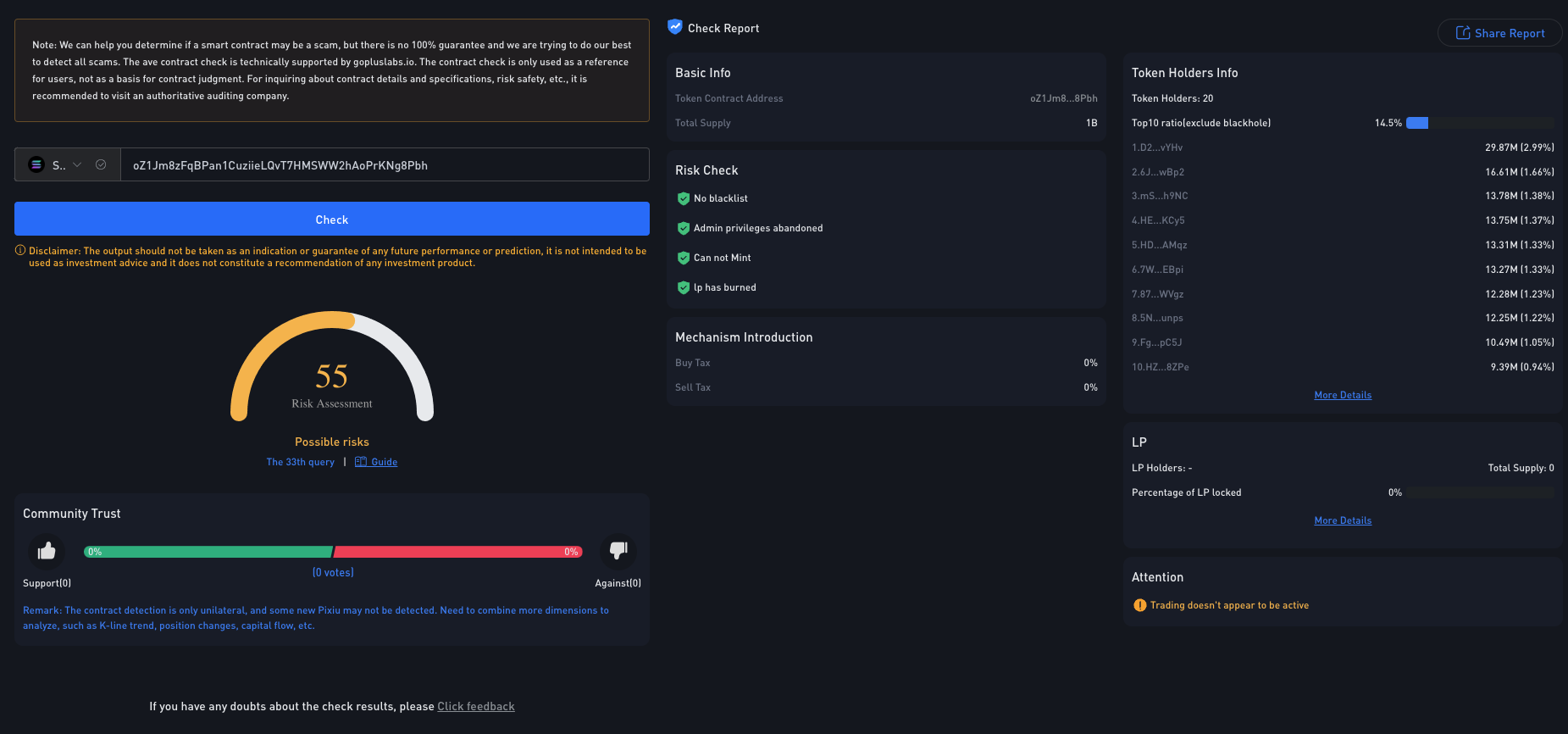
Task: Click the contract address input field
Action: 385,165
